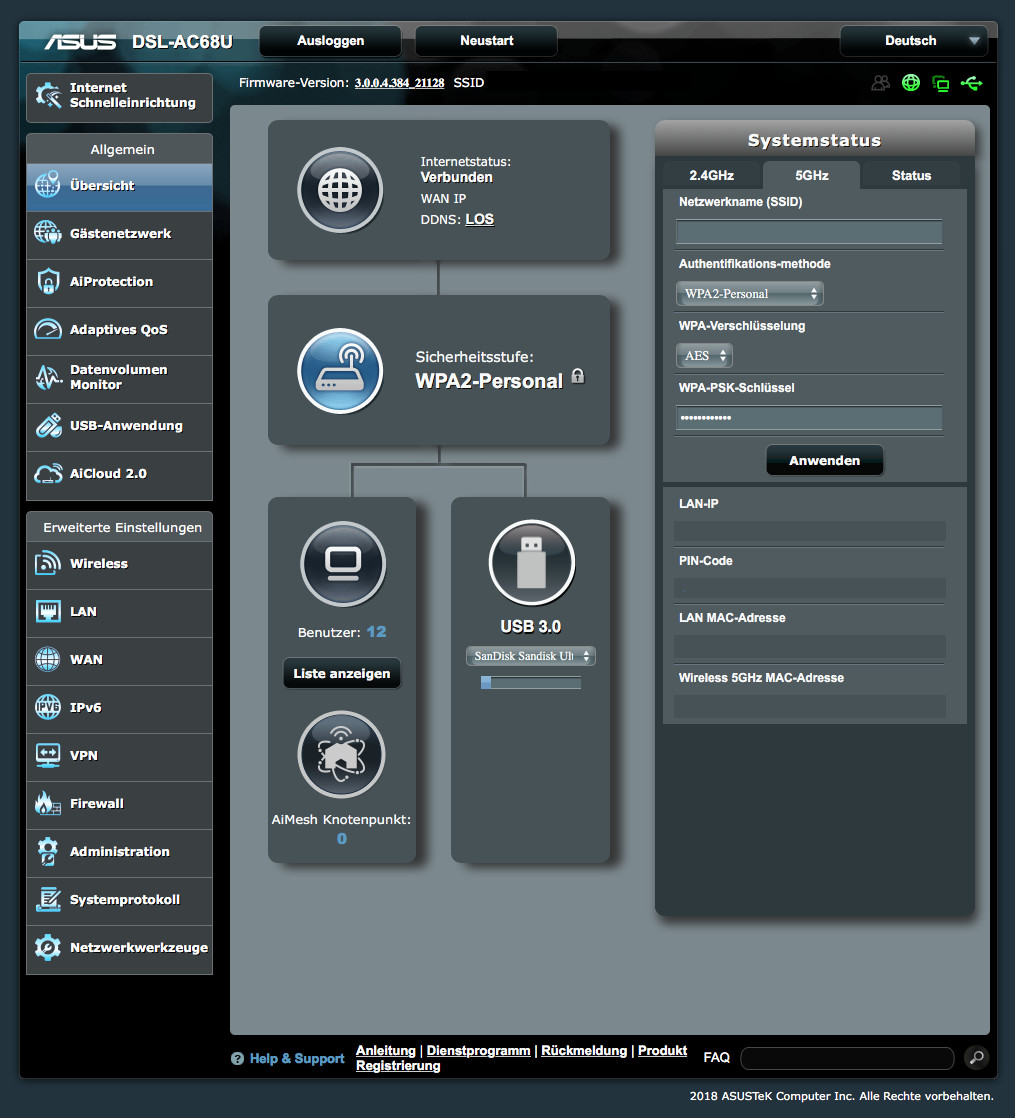This screenshot has width=1015, height=1118.
Task: Switch to the Status tab
Action: coord(911,175)
